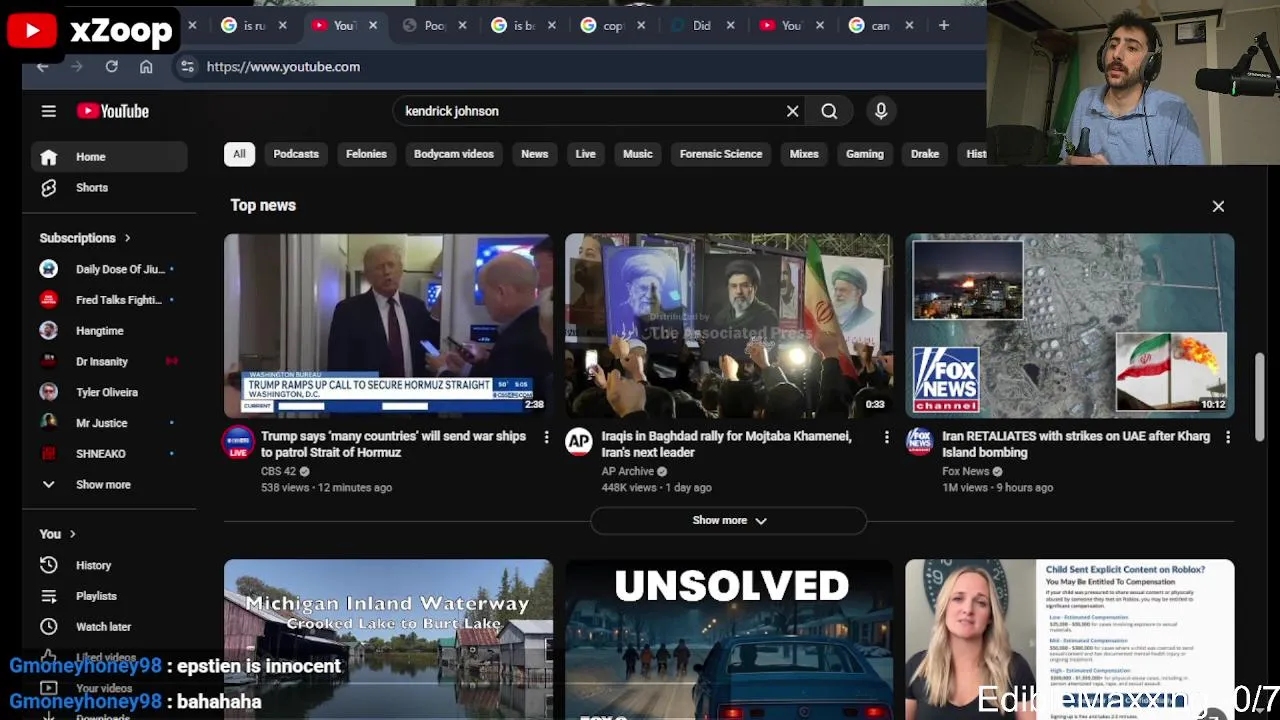This screenshot has height=720, width=1280.
Task: Dismiss the Top news section
Action: coord(1218,206)
